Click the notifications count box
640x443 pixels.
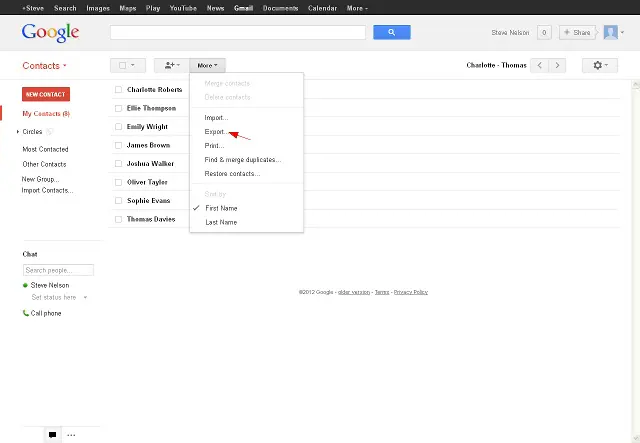[x=544, y=32]
